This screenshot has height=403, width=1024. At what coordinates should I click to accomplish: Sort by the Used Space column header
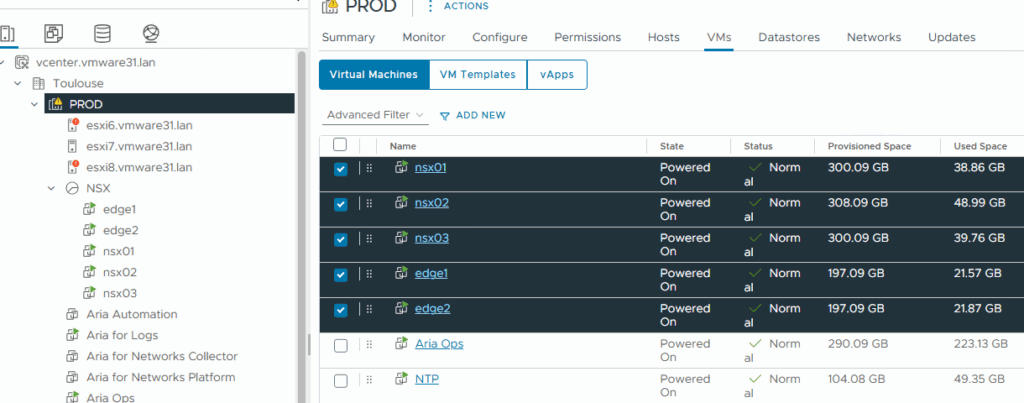(x=980, y=146)
